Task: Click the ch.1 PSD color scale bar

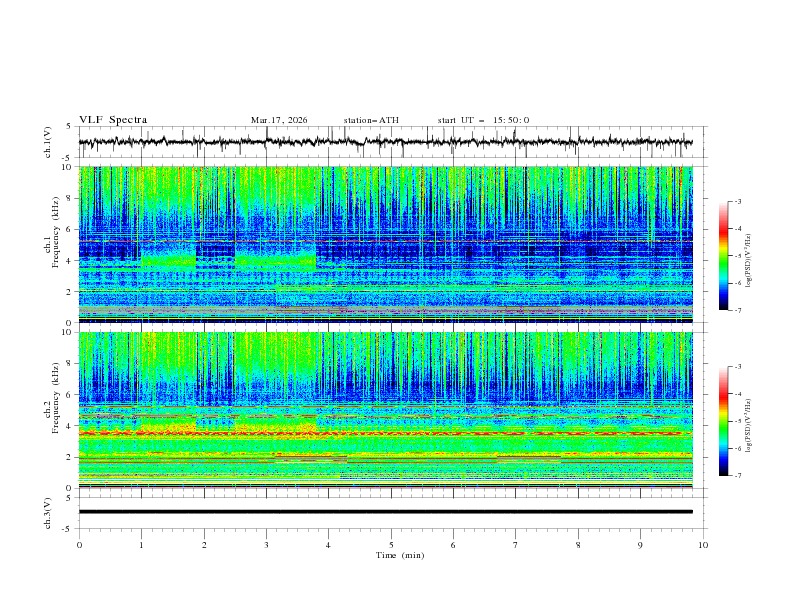Action: pos(723,256)
